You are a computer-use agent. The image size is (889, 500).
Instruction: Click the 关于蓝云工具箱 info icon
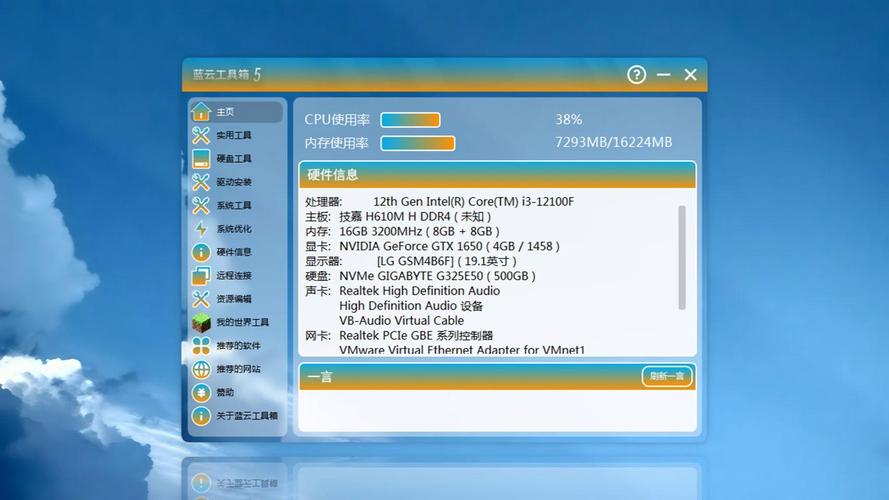201,416
